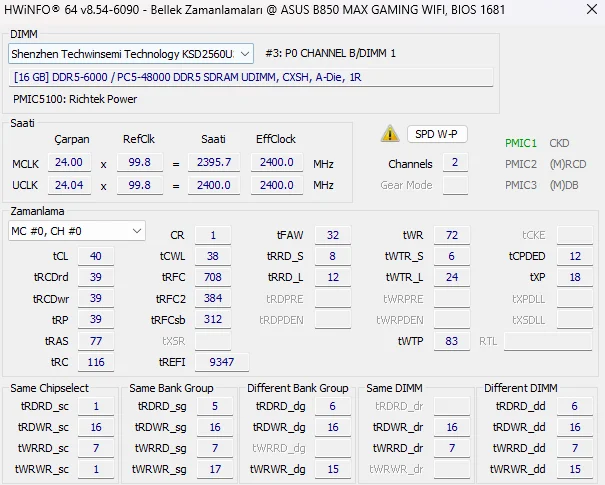Click the tRRD_L value 12
605x485 pixels.
click(333, 277)
